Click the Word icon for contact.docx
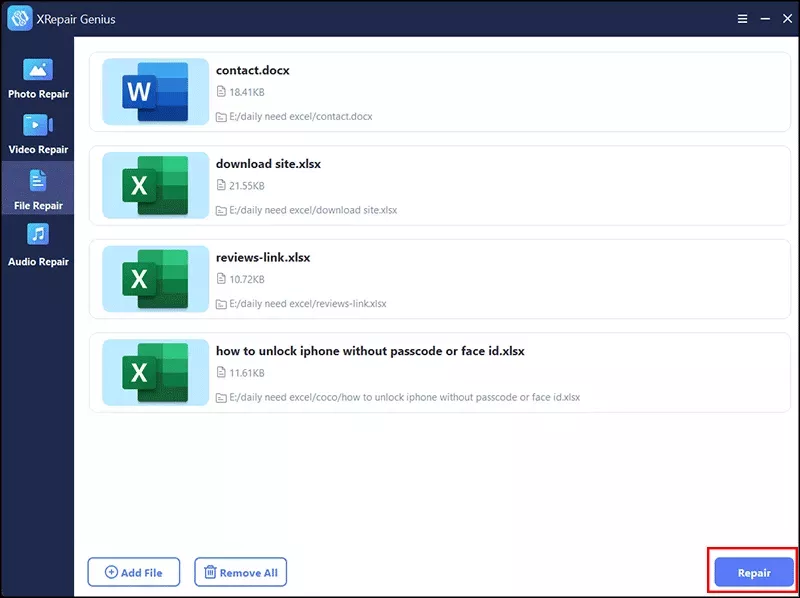This screenshot has height=598, width=800. 156,92
